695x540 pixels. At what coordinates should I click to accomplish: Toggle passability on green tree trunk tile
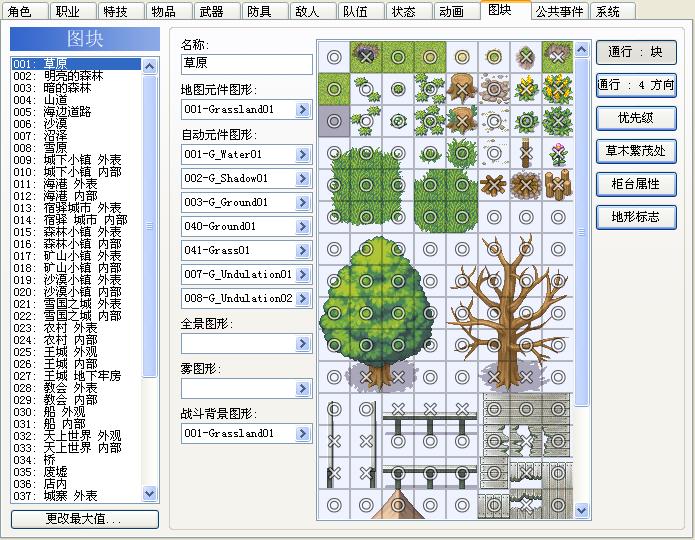366,377
